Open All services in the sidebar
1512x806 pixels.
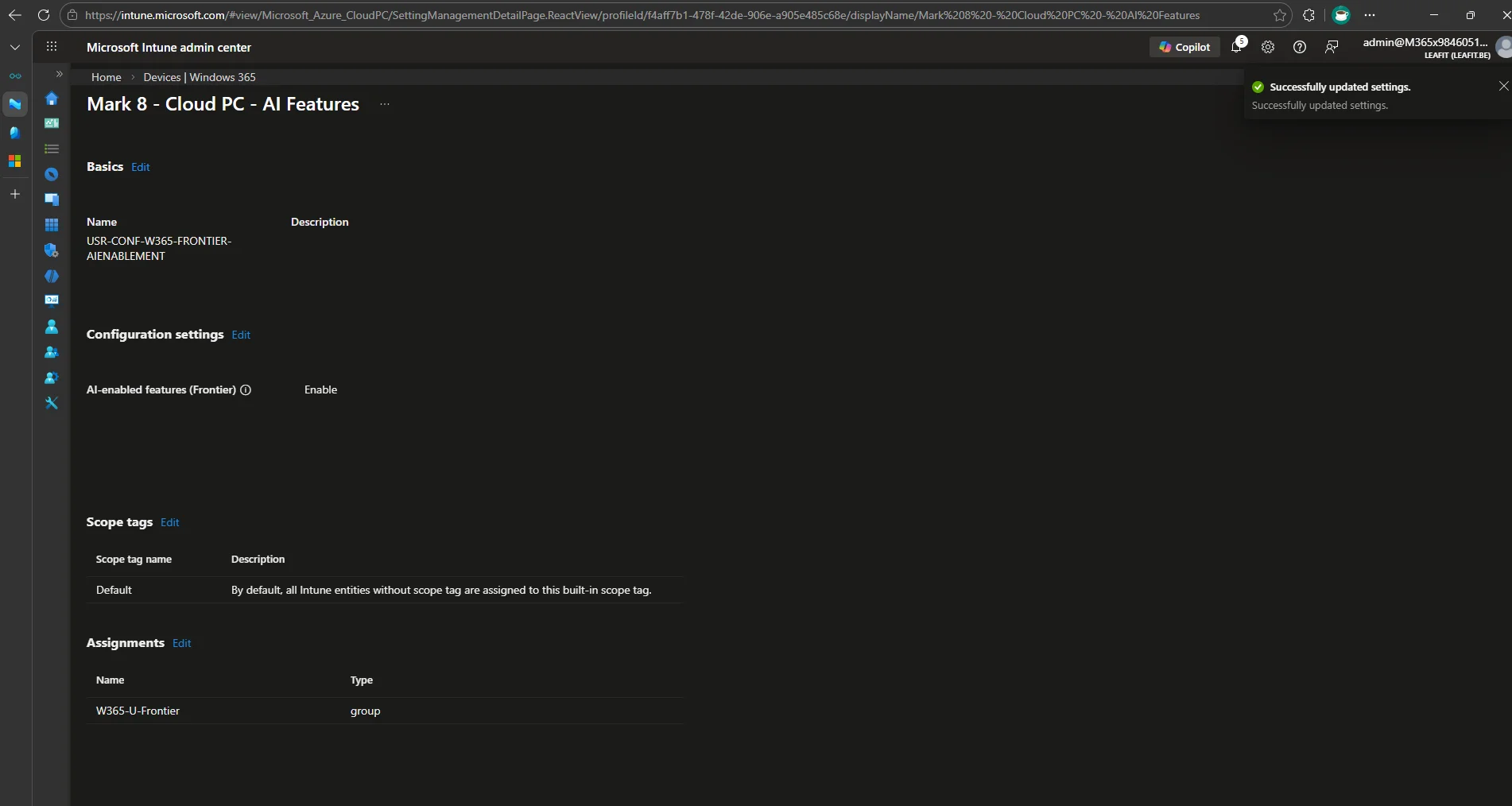coord(51,149)
